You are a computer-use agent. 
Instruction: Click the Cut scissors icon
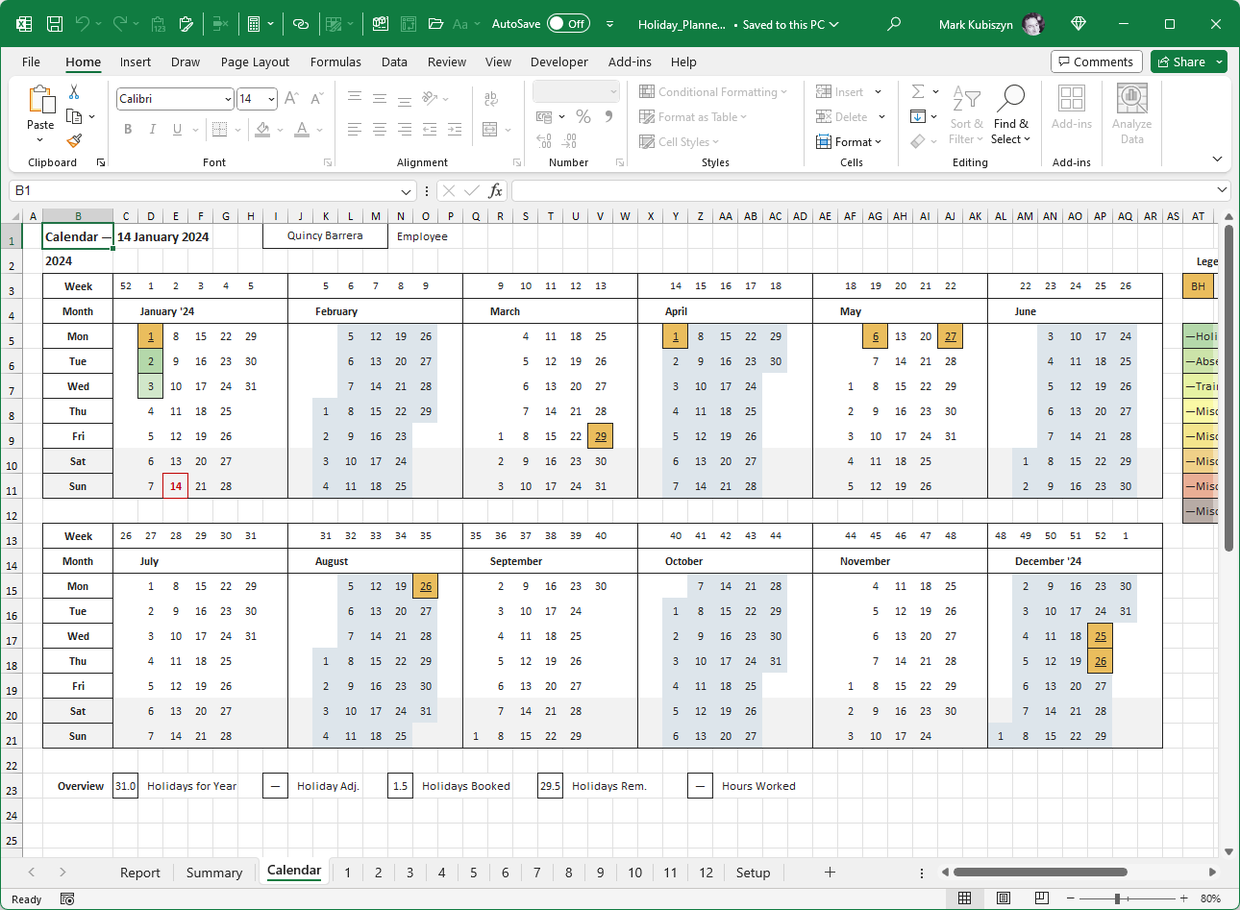(74, 92)
